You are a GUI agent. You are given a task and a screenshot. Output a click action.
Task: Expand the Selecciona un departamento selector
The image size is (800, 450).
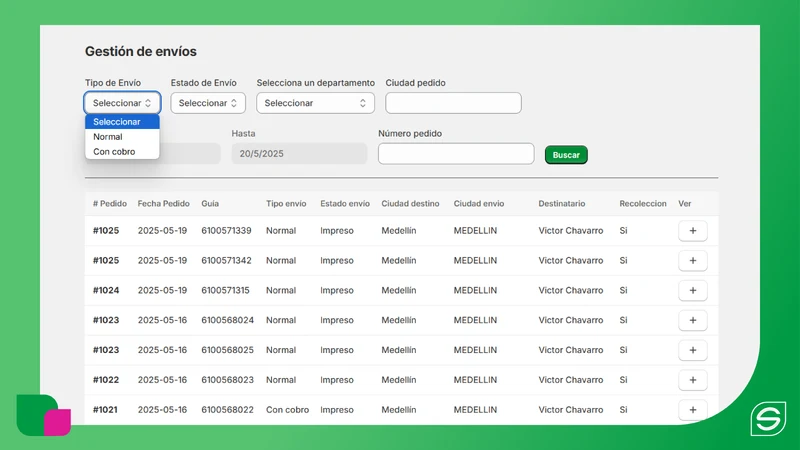coord(315,103)
